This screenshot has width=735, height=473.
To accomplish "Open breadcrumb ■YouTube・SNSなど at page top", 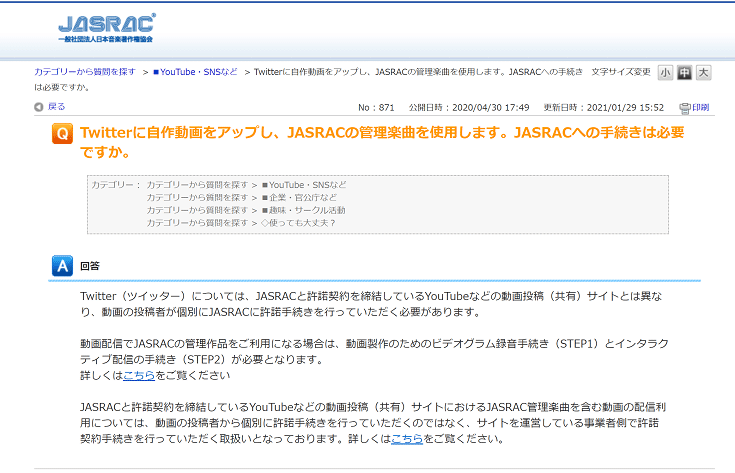I will click(x=195, y=72).
